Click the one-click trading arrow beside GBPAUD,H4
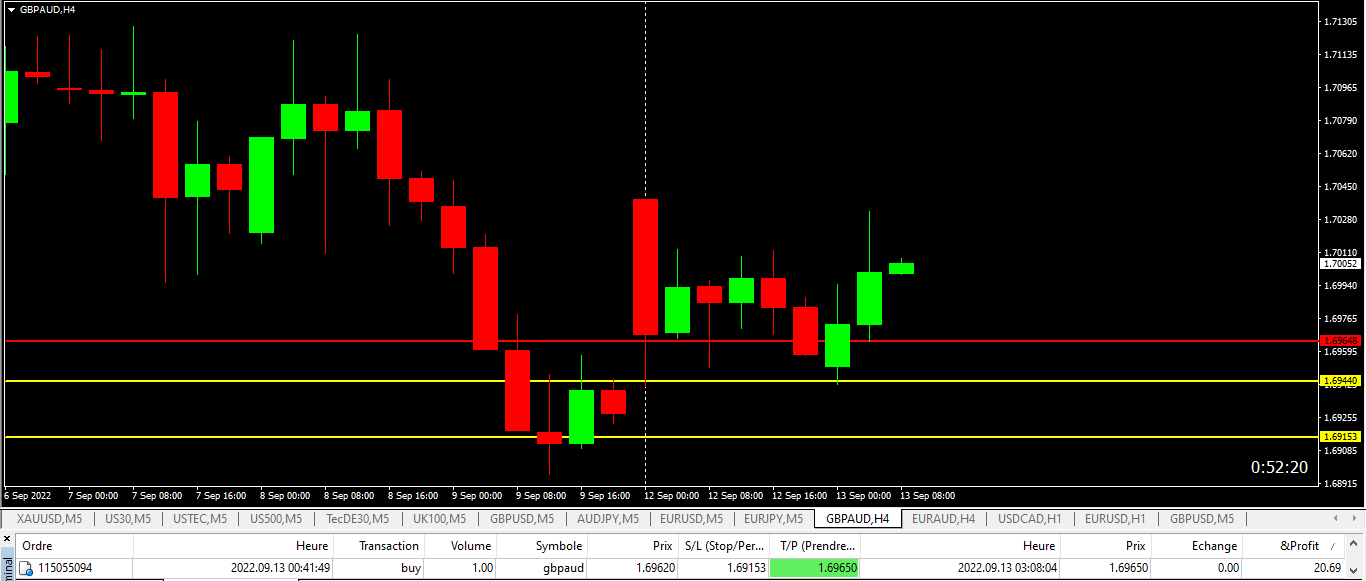The height and width of the screenshot is (581, 1366). click(x=11, y=9)
